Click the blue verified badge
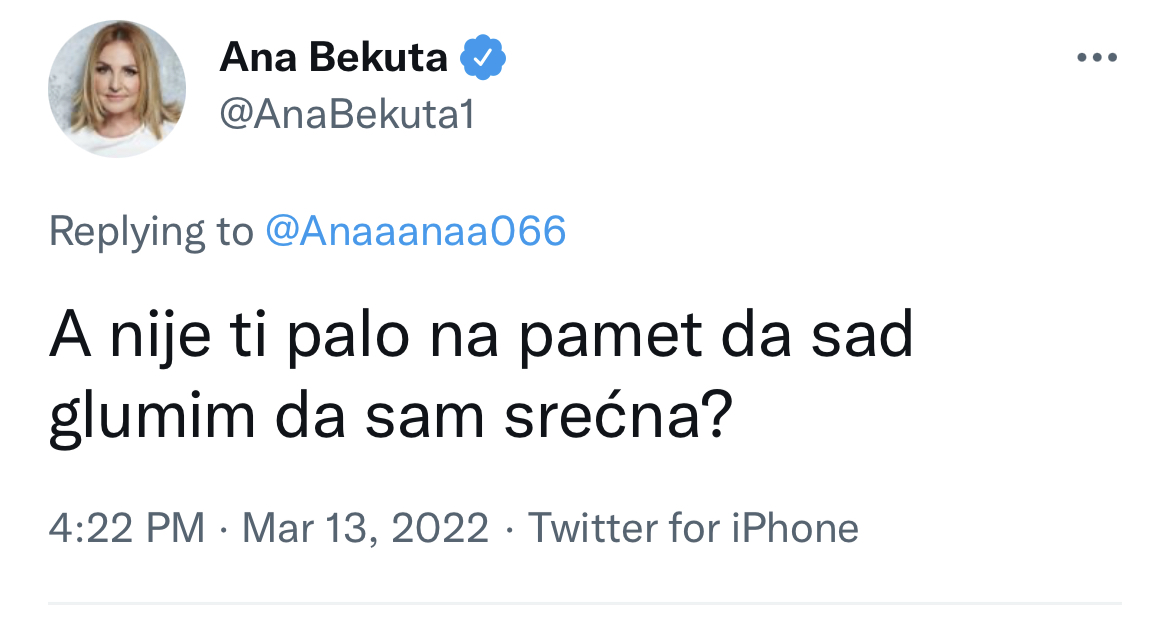Viewport: 1170px width, 629px height. tap(483, 57)
